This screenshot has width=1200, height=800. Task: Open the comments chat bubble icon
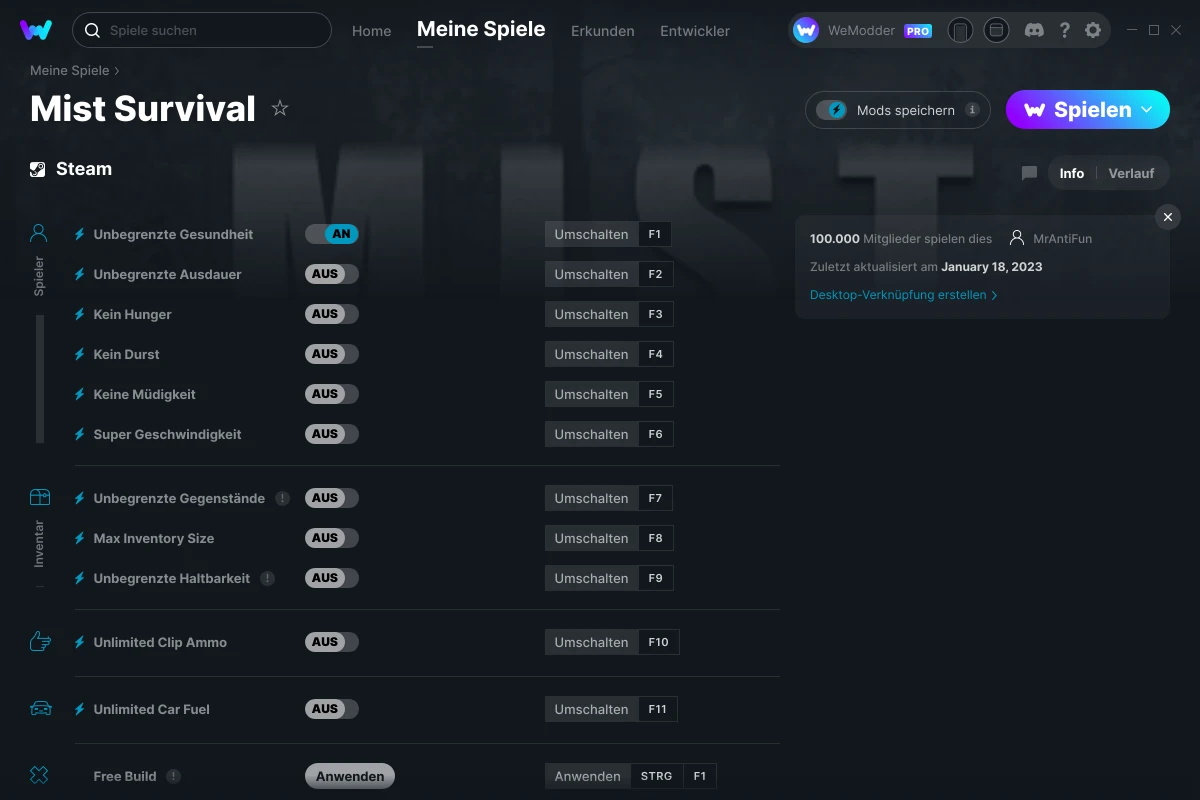tap(1029, 173)
